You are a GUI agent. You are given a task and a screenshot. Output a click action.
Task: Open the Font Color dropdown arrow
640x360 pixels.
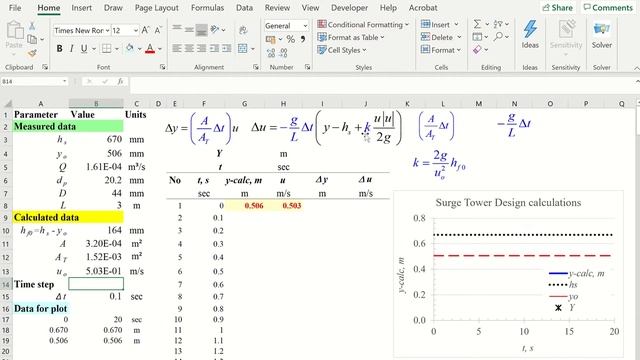pyautogui.click(x=160, y=49)
